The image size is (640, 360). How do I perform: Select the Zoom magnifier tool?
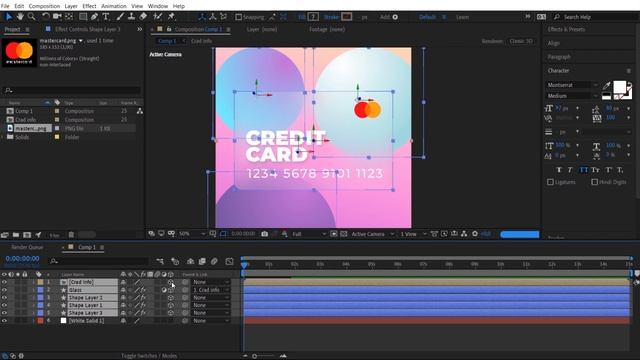click(x=31, y=17)
